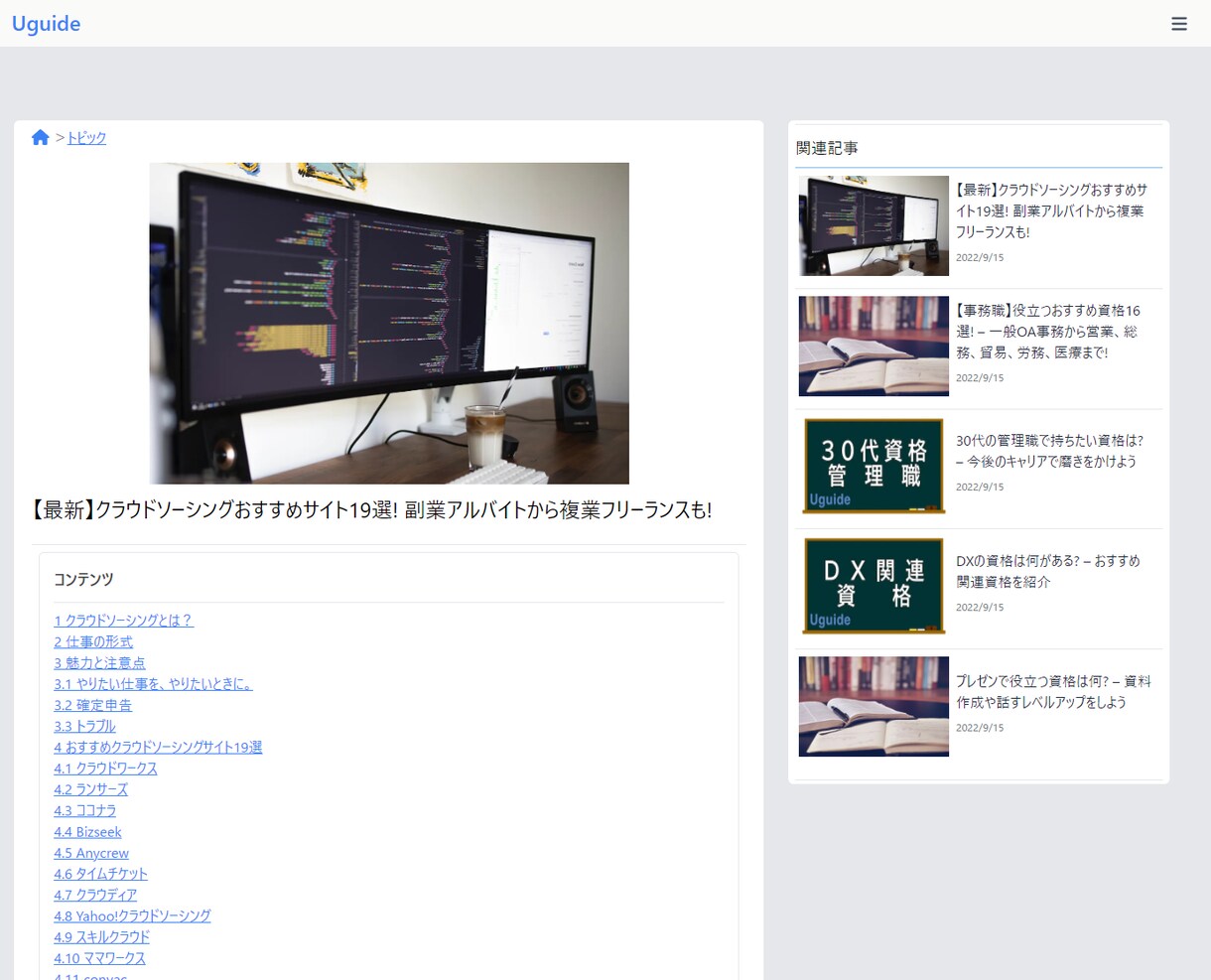This screenshot has width=1211, height=980.
Task: Open contents link 4.7 クラウディア
Action: (95, 895)
